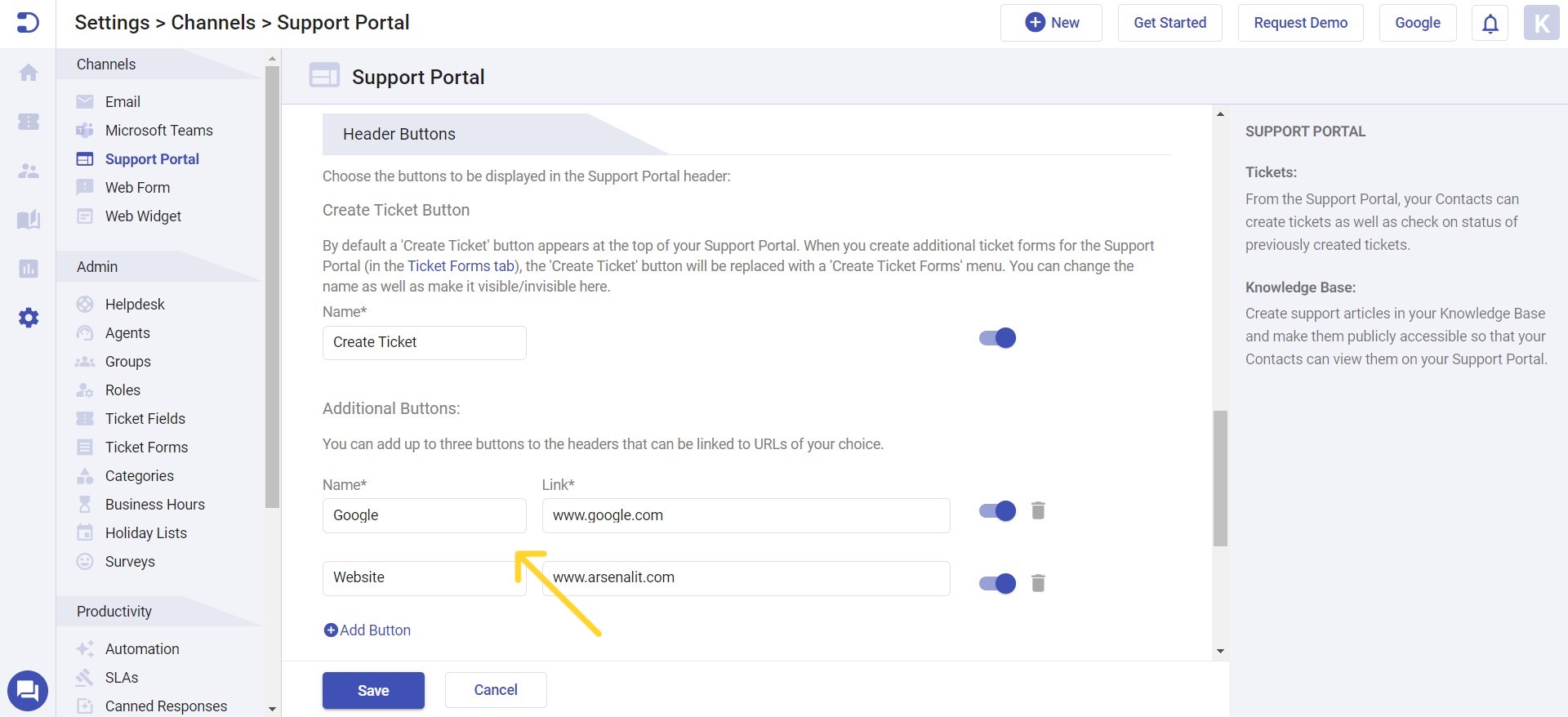Toggle the Google button visibility switch

(x=997, y=511)
